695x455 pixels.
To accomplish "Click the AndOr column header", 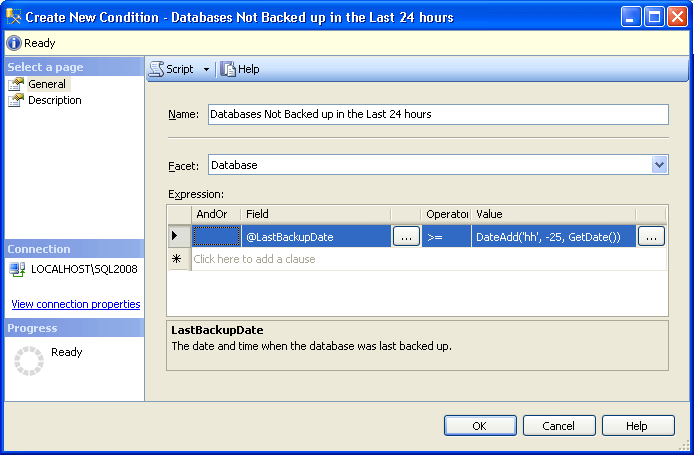I will [x=216, y=214].
